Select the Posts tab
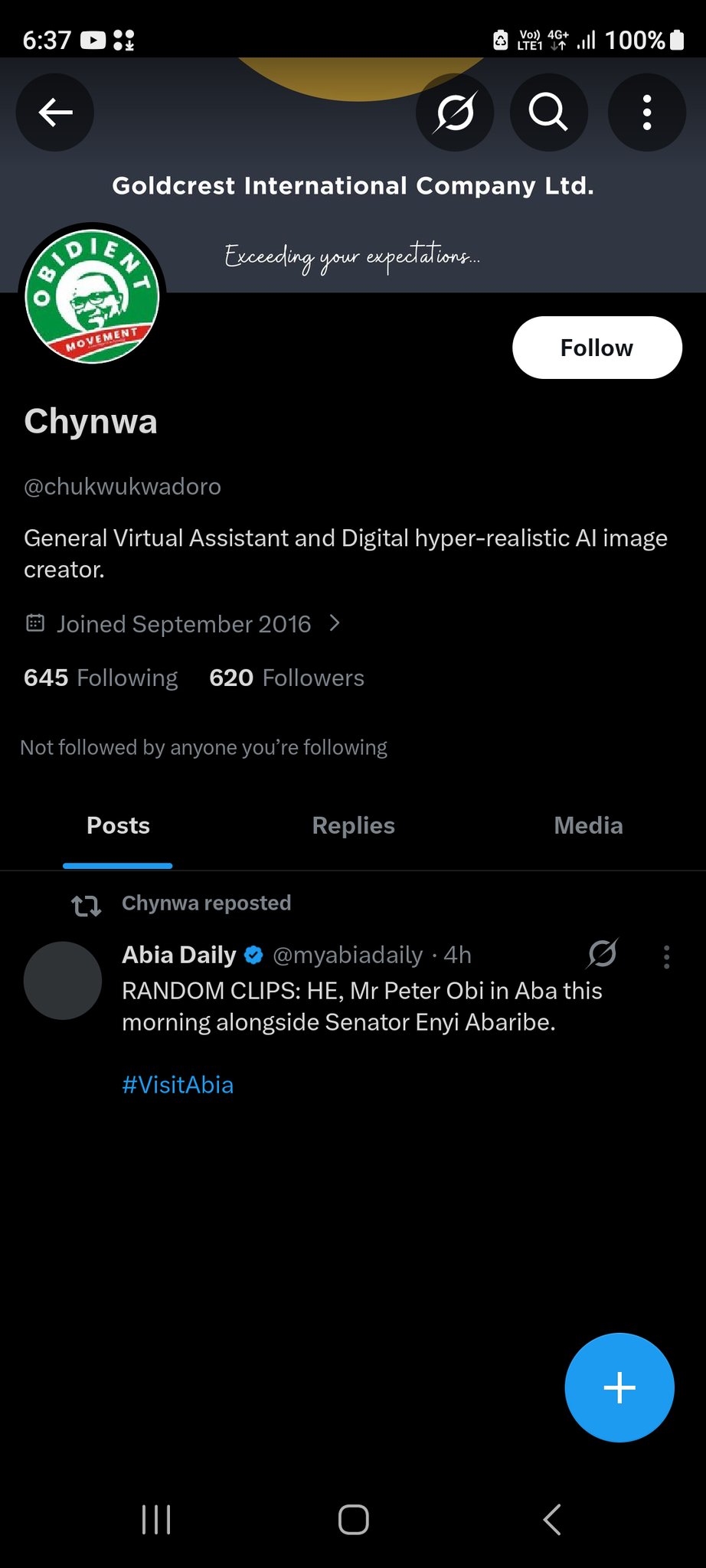 point(118,825)
